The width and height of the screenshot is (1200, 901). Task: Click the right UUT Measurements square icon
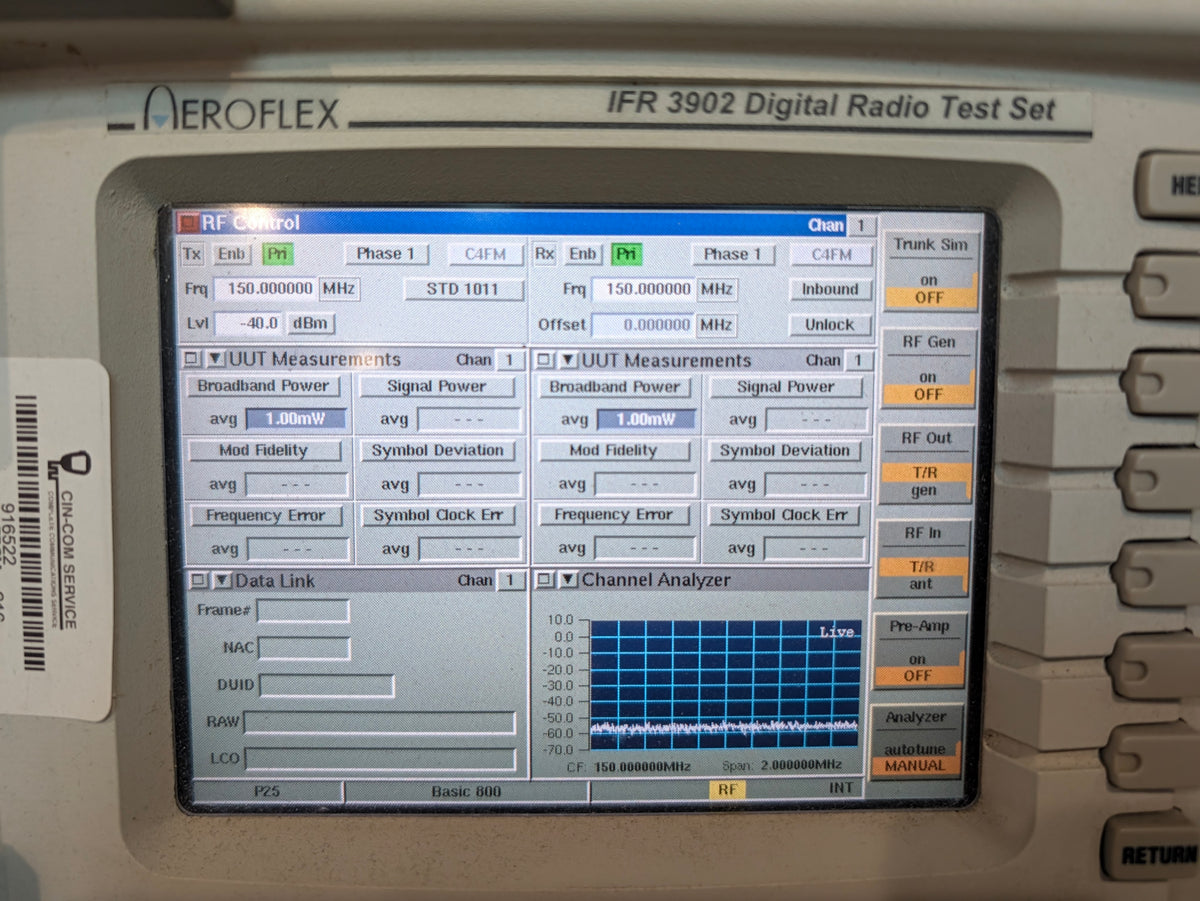click(544, 360)
